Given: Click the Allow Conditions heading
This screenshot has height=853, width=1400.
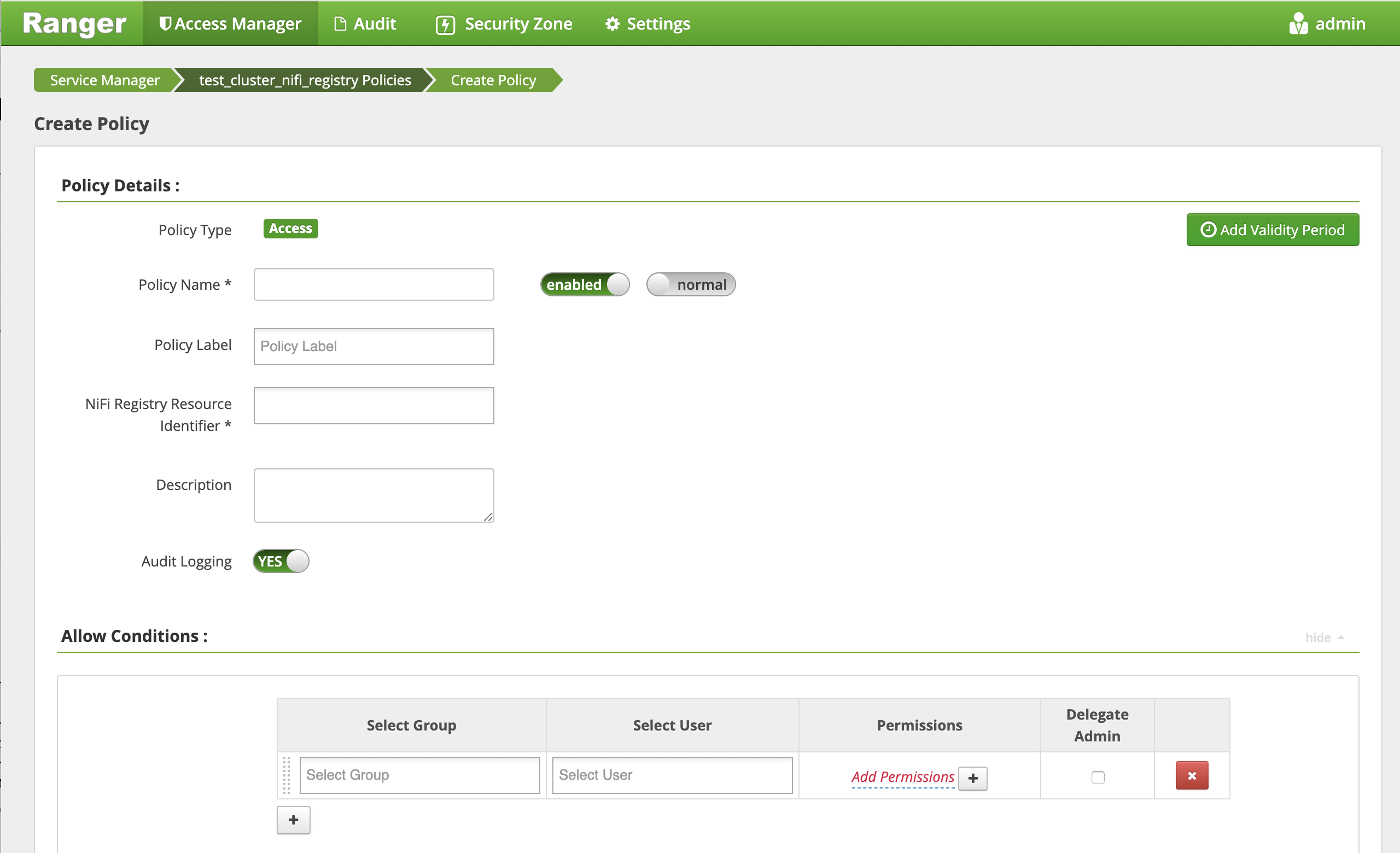Looking at the screenshot, I should pyautogui.click(x=135, y=636).
